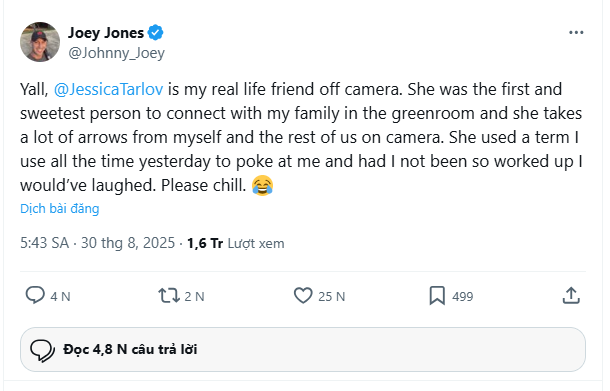
Task: Open the share upload arrow icon
Action: tap(571, 296)
